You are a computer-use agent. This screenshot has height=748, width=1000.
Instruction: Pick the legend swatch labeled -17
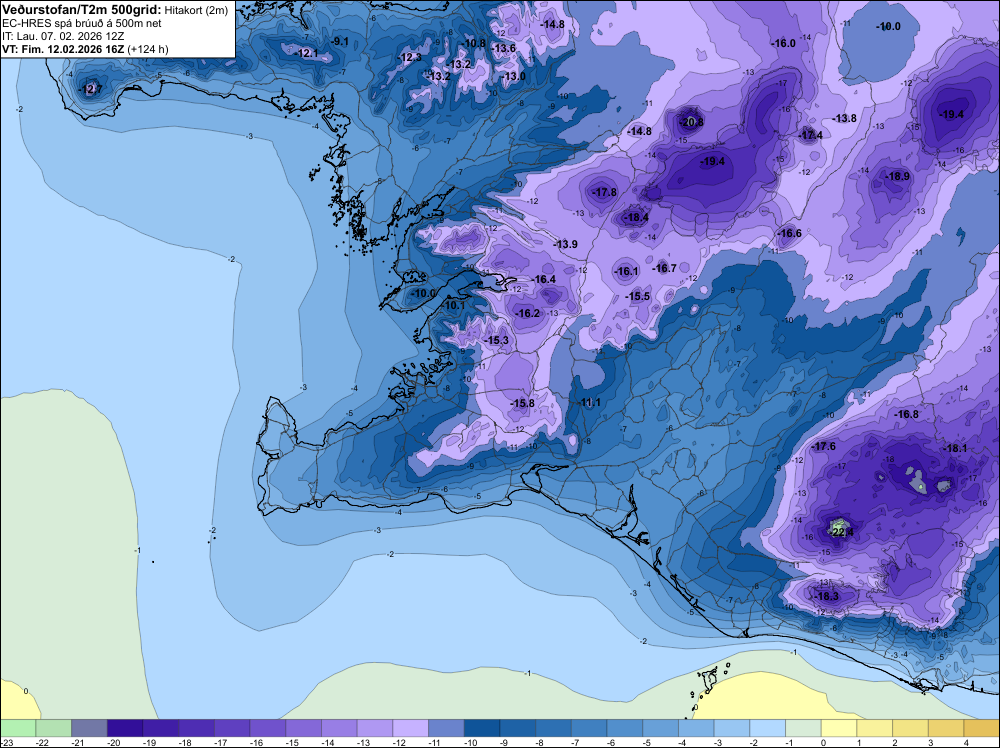point(232,728)
